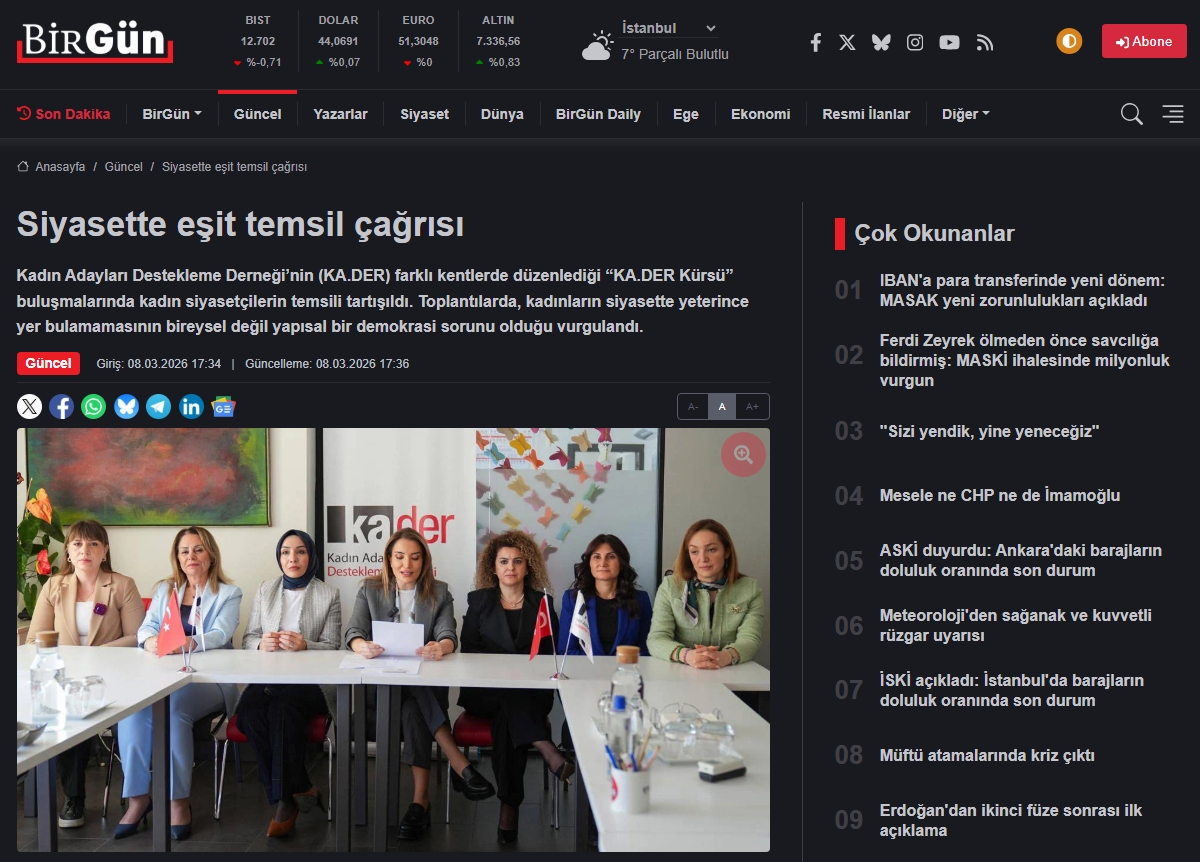This screenshot has width=1200, height=862.
Task: Decrease font size with A- button
Action: [693, 407]
